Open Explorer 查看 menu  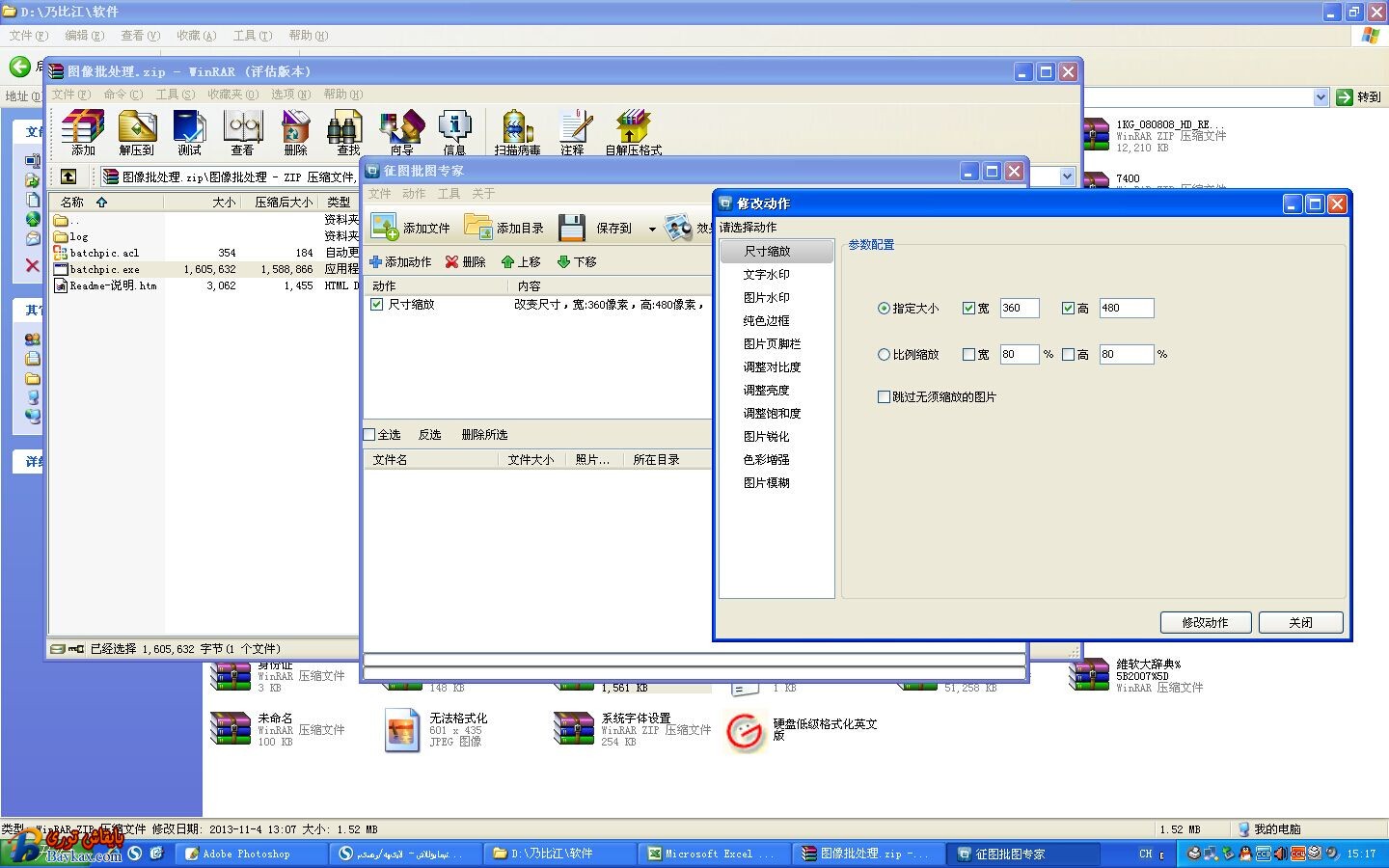pos(140,36)
